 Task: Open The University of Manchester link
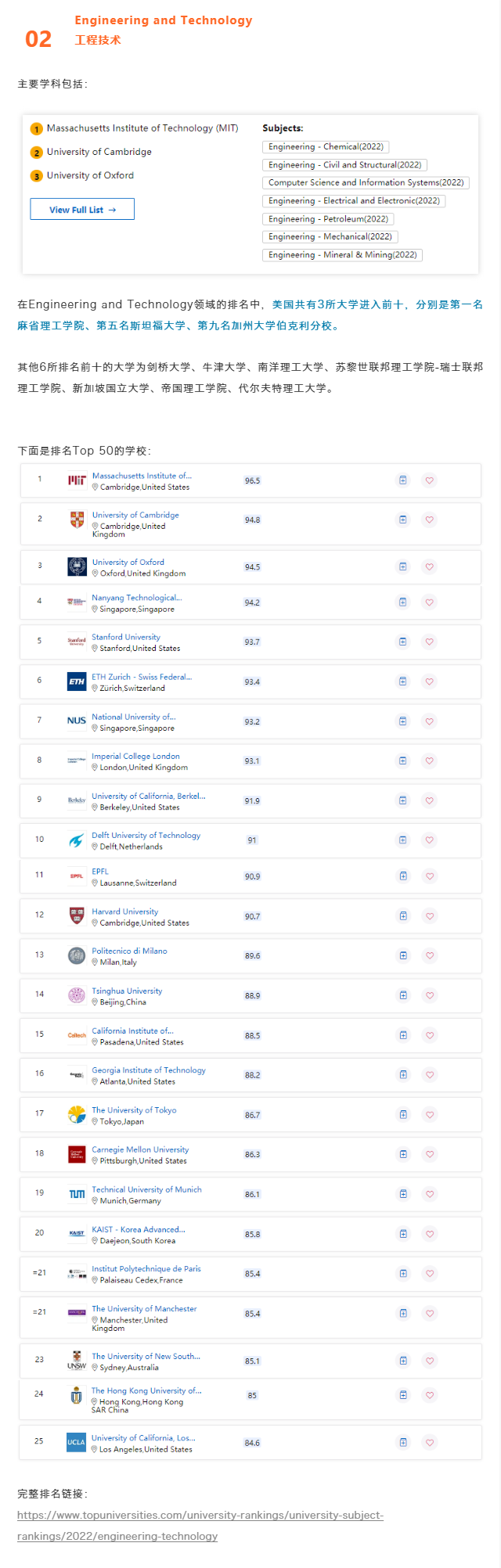145,1309
